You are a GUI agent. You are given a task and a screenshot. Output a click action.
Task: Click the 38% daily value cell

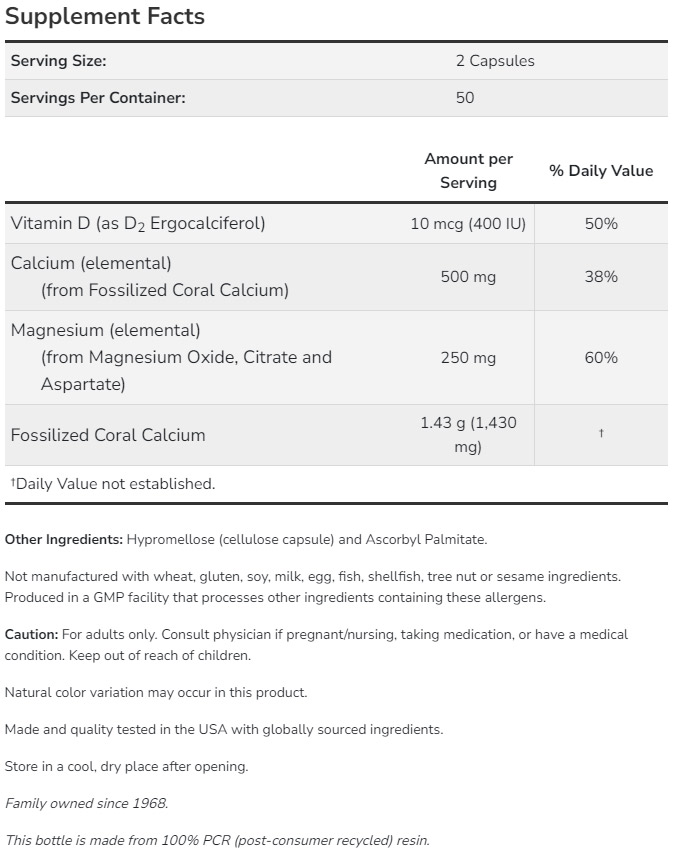tap(601, 277)
